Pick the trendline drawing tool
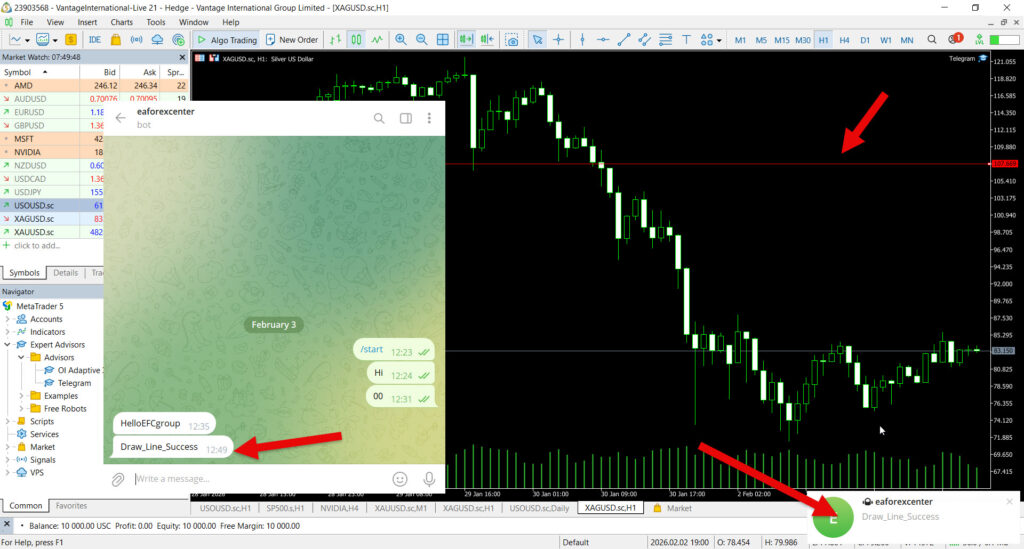The image size is (1024, 549). pos(624,40)
